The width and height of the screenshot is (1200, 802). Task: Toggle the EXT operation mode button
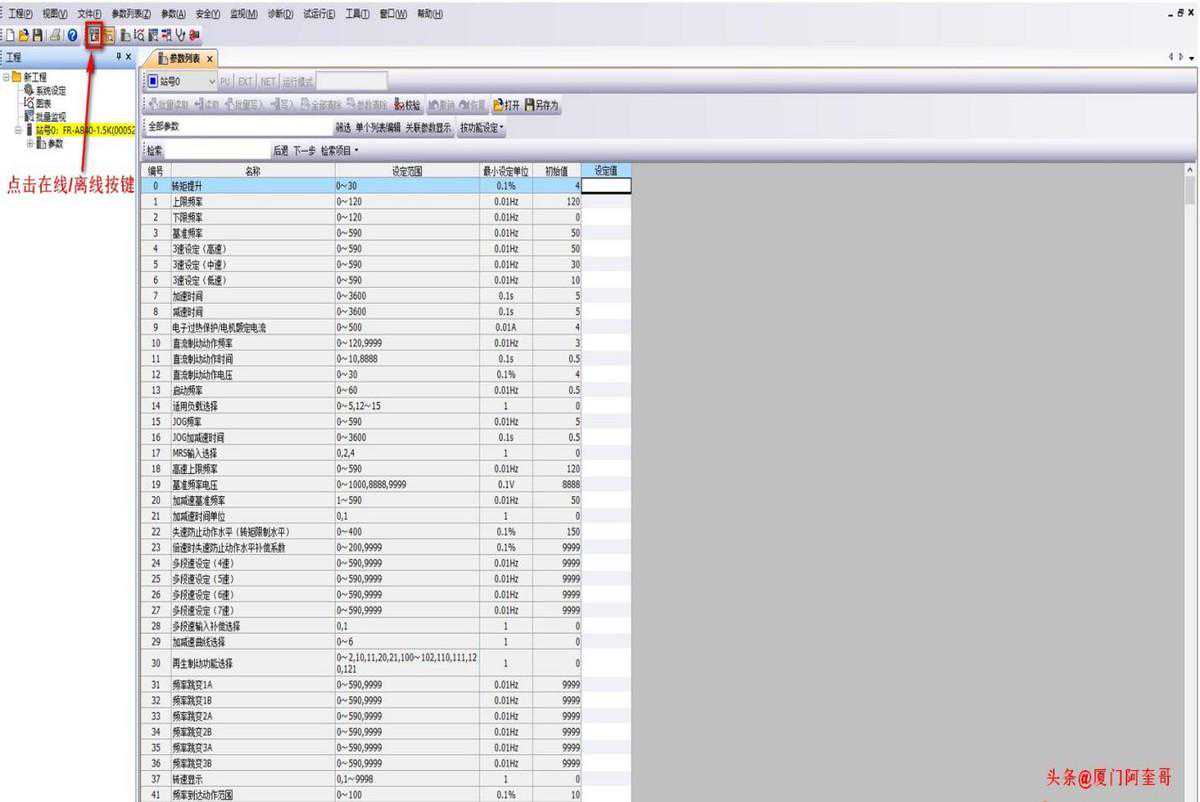(245, 81)
